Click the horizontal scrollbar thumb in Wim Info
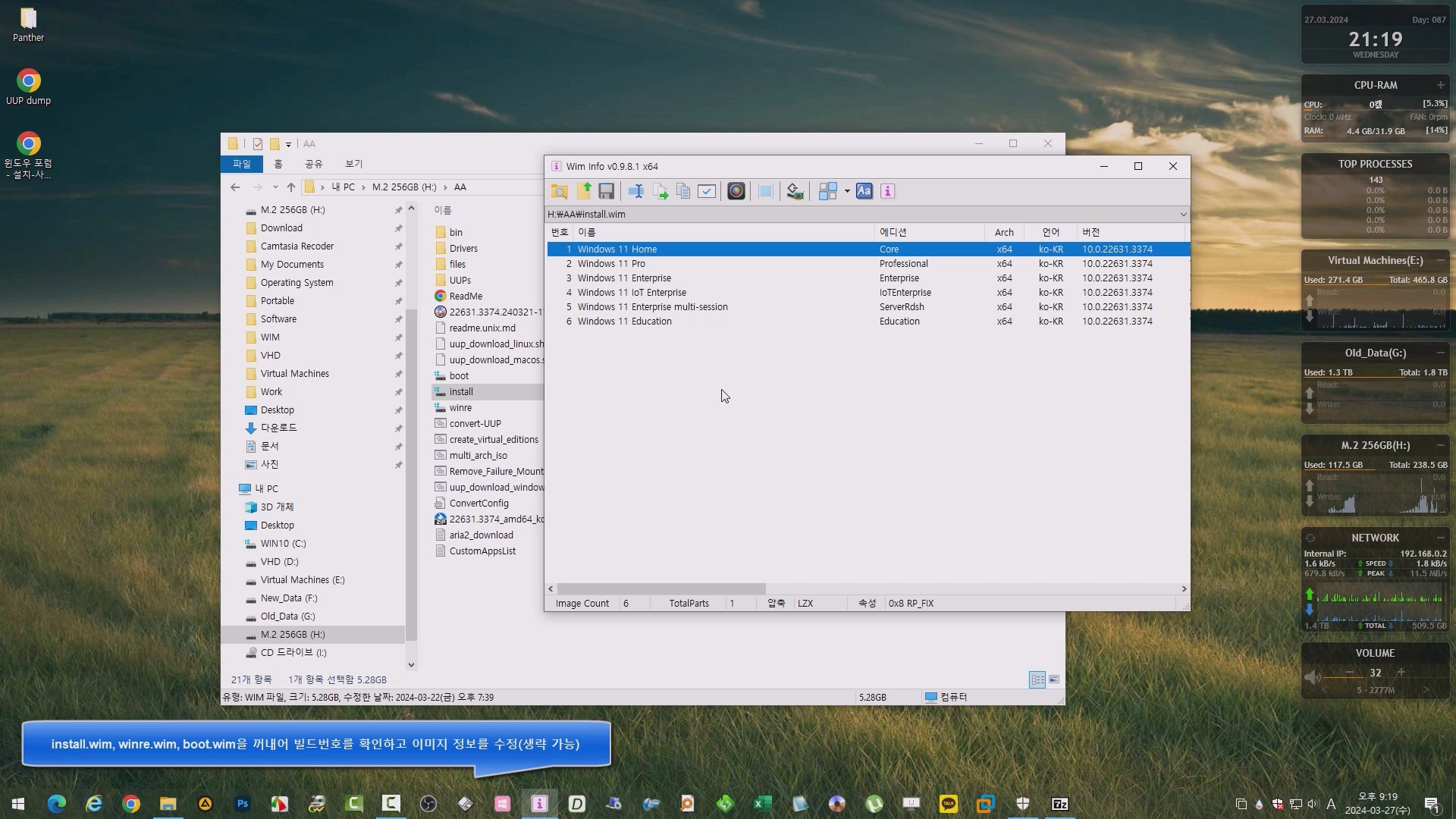The width and height of the screenshot is (1456, 819). 661,589
